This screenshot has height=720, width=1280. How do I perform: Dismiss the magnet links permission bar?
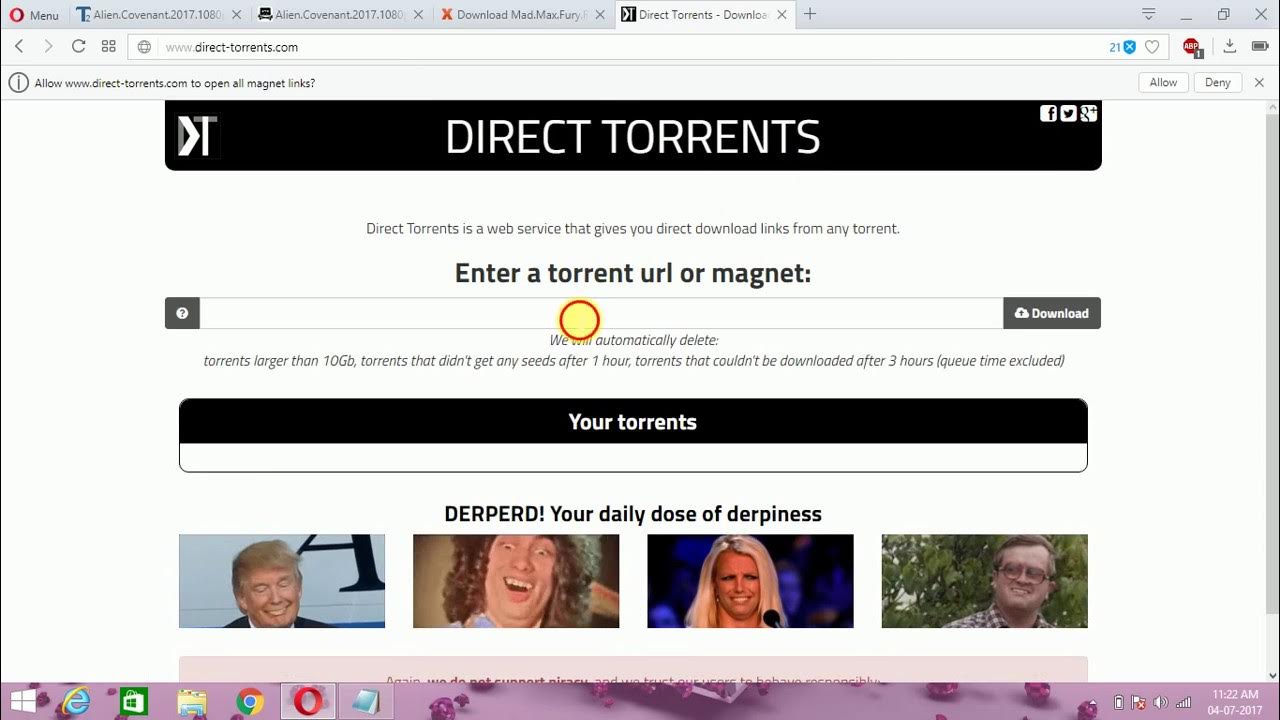1259,83
